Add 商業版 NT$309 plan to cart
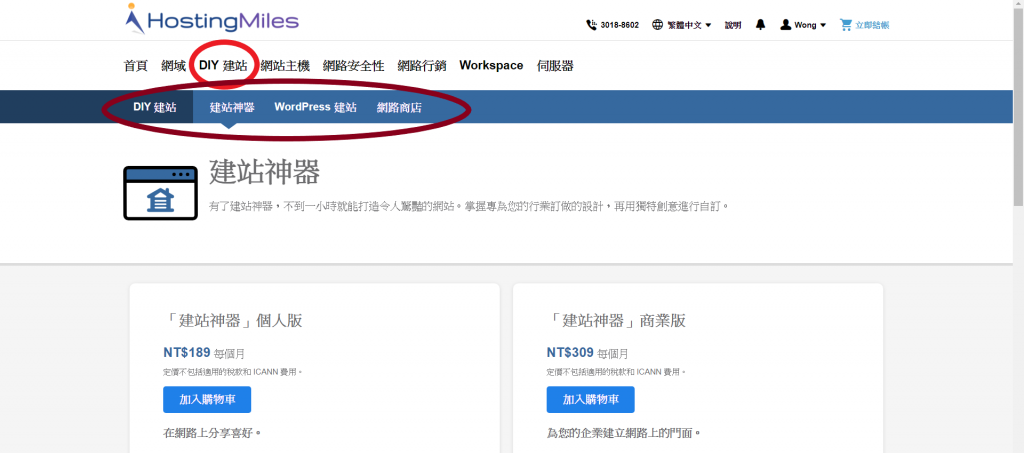 pos(590,399)
